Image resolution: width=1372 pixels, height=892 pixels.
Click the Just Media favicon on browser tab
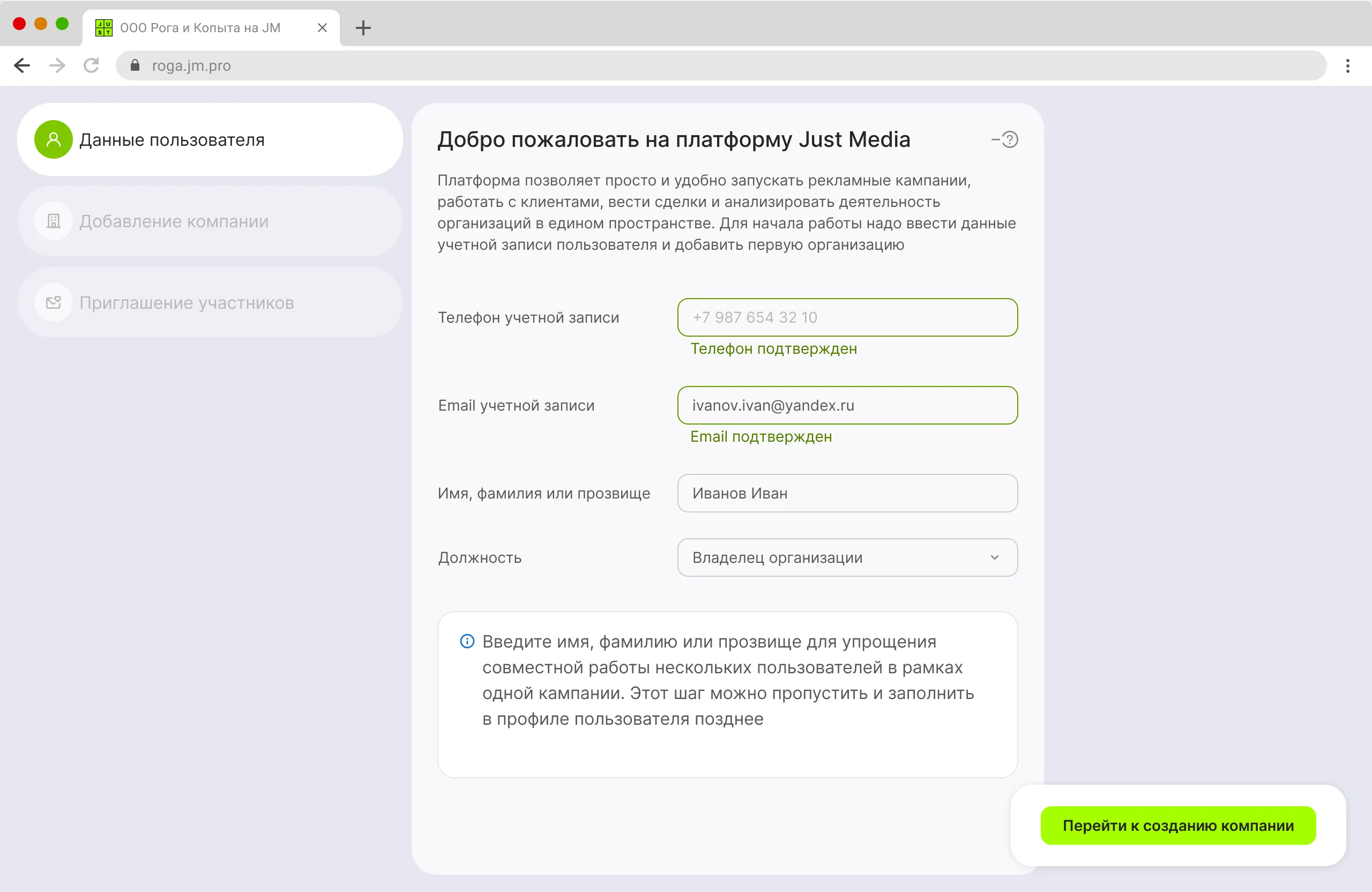pyautogui.click(x=103, y=27)
